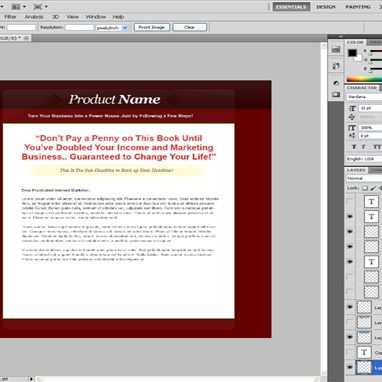Click the yellow sub-headline text on canvas

tap(117, 170)
